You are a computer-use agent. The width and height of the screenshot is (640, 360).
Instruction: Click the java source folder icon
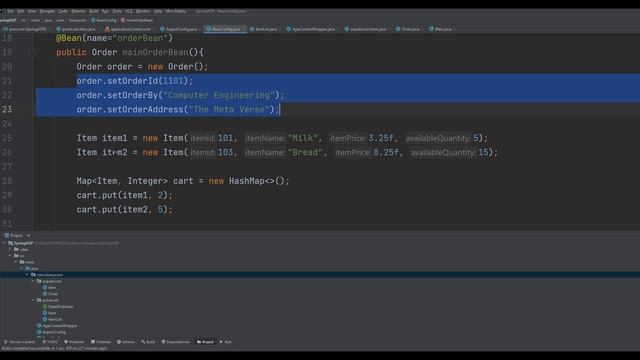click(x=27, y=268)
